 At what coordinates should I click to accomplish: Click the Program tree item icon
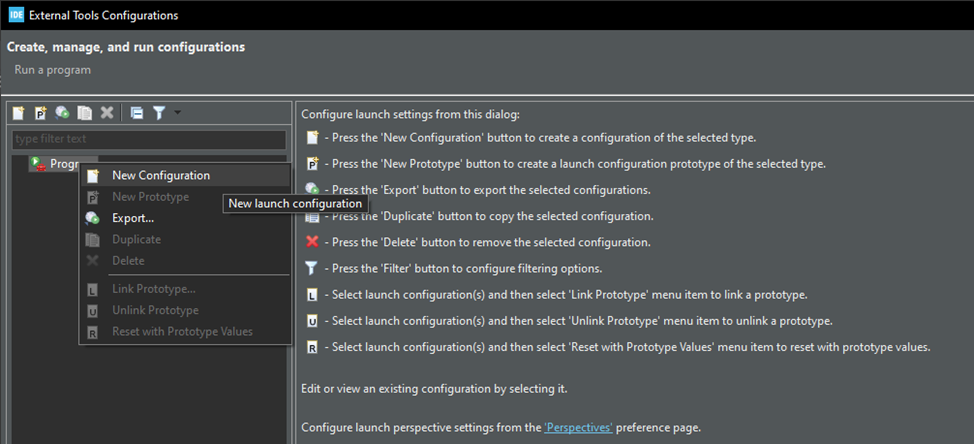click(37, 163)
